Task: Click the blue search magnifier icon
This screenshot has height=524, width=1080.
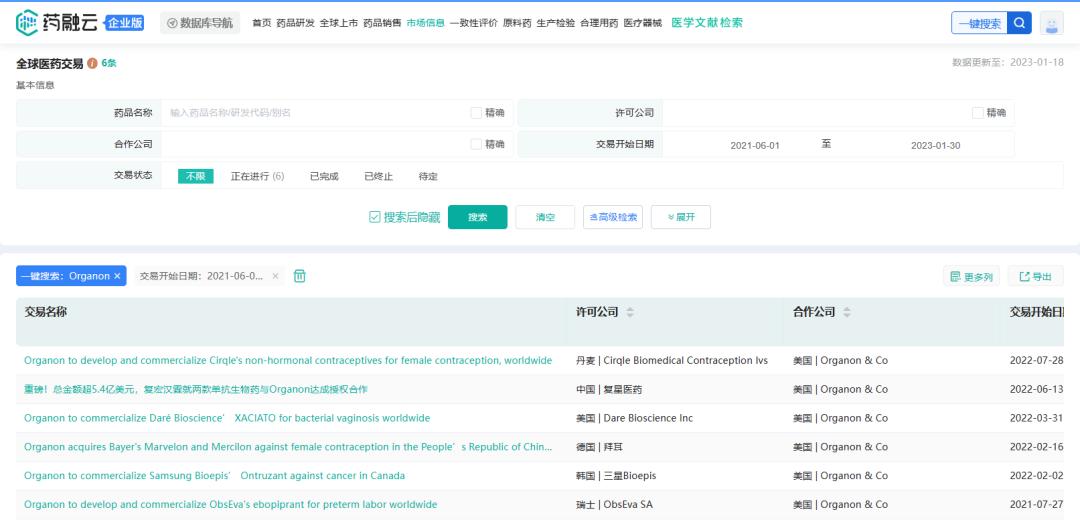Action: [1019, 23]
